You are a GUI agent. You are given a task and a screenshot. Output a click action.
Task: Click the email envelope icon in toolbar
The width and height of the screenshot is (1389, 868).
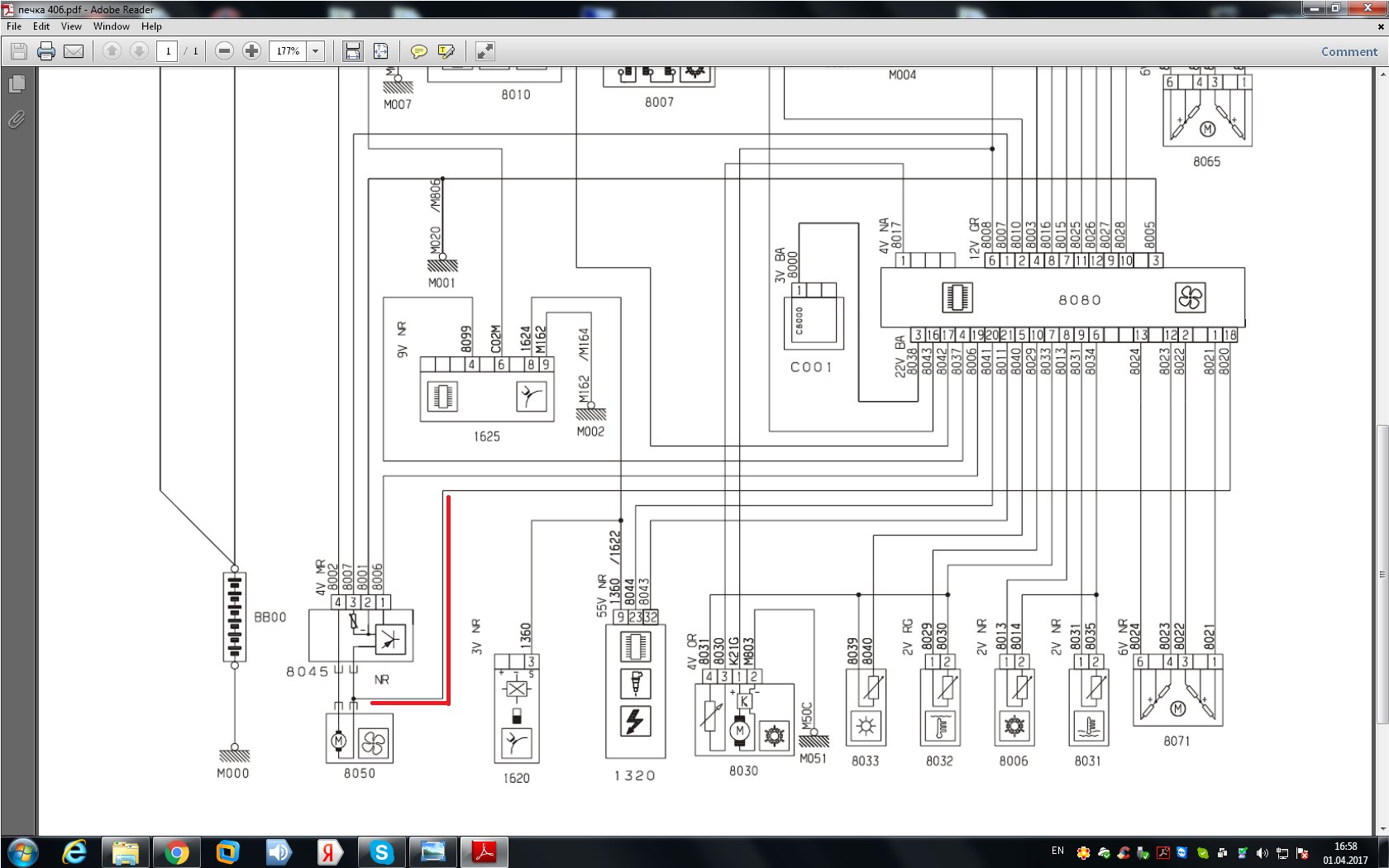pos(74,51)
